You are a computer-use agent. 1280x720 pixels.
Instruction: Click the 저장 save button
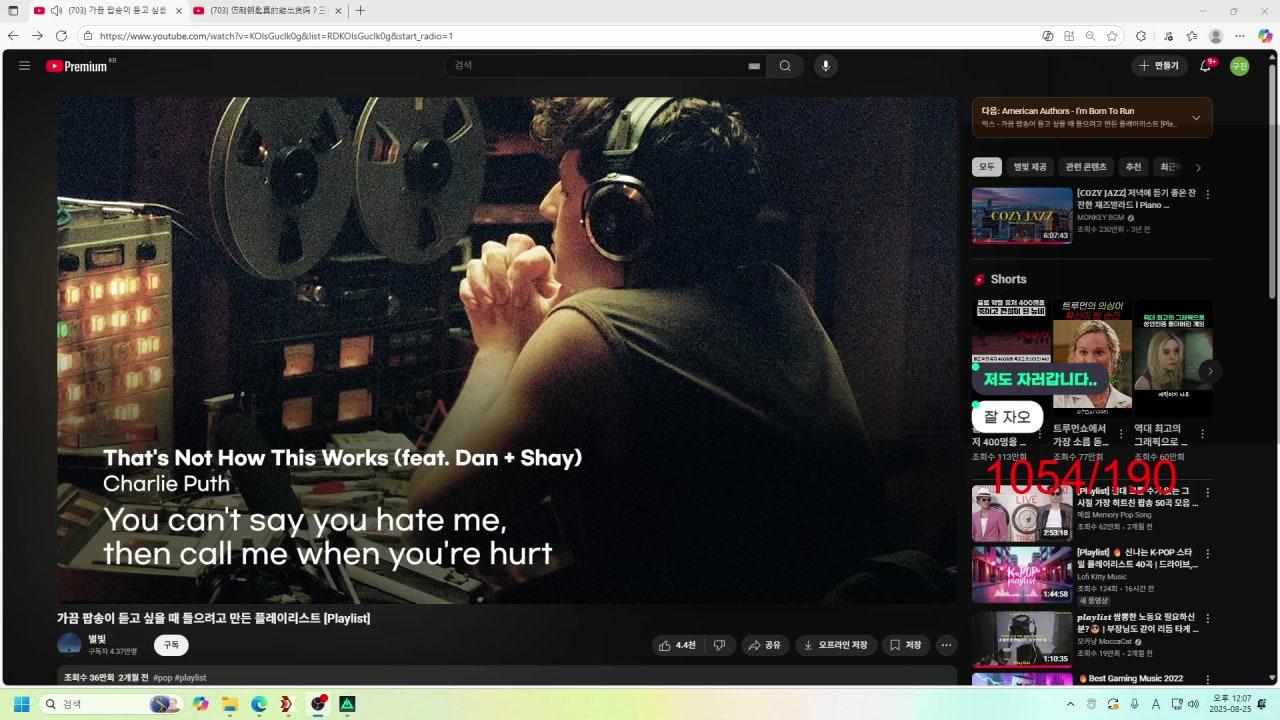click(x=906, y=645)
